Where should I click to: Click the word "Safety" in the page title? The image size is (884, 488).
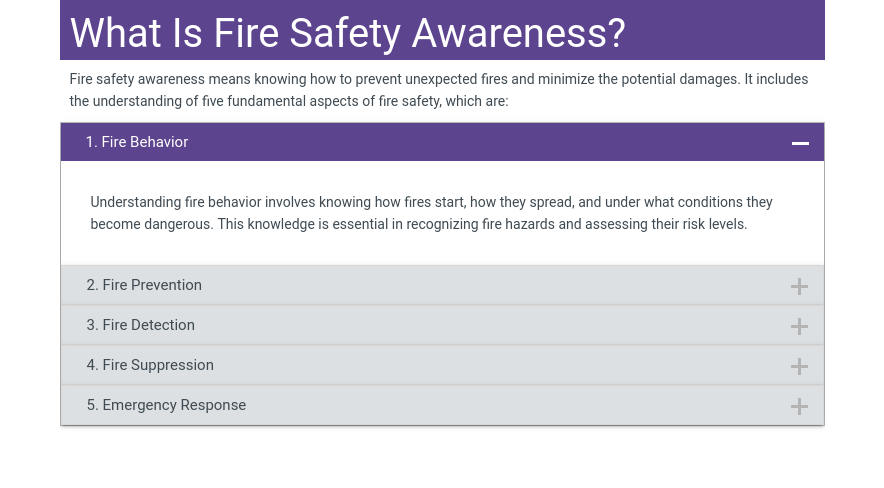345,33
